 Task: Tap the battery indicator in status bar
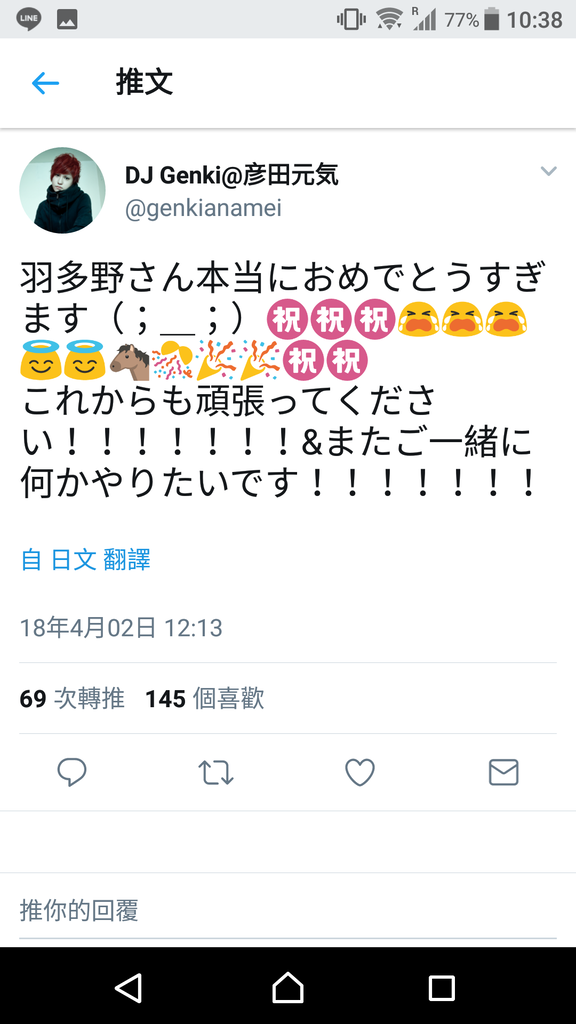492,19
